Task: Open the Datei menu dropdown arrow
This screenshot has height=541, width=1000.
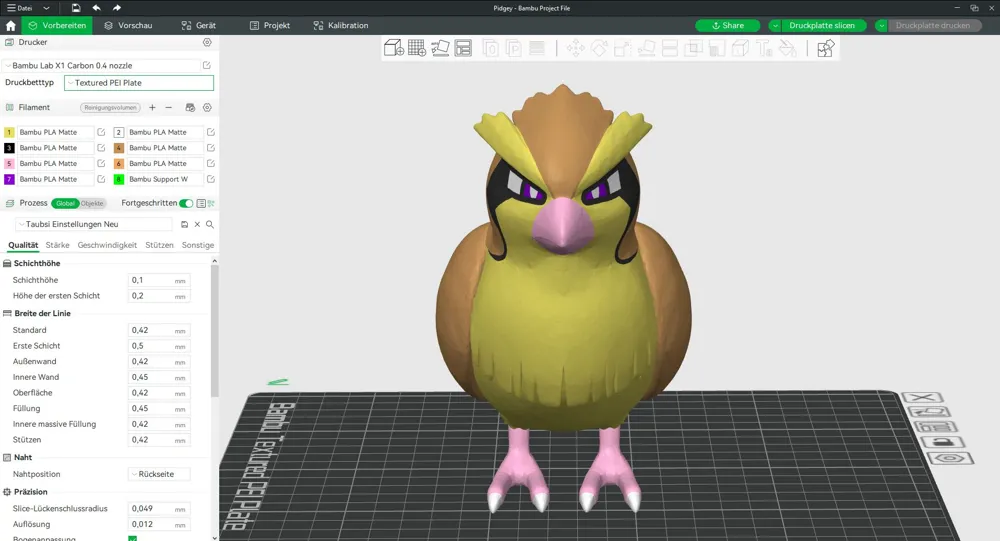Action: [x=46, y=8]
